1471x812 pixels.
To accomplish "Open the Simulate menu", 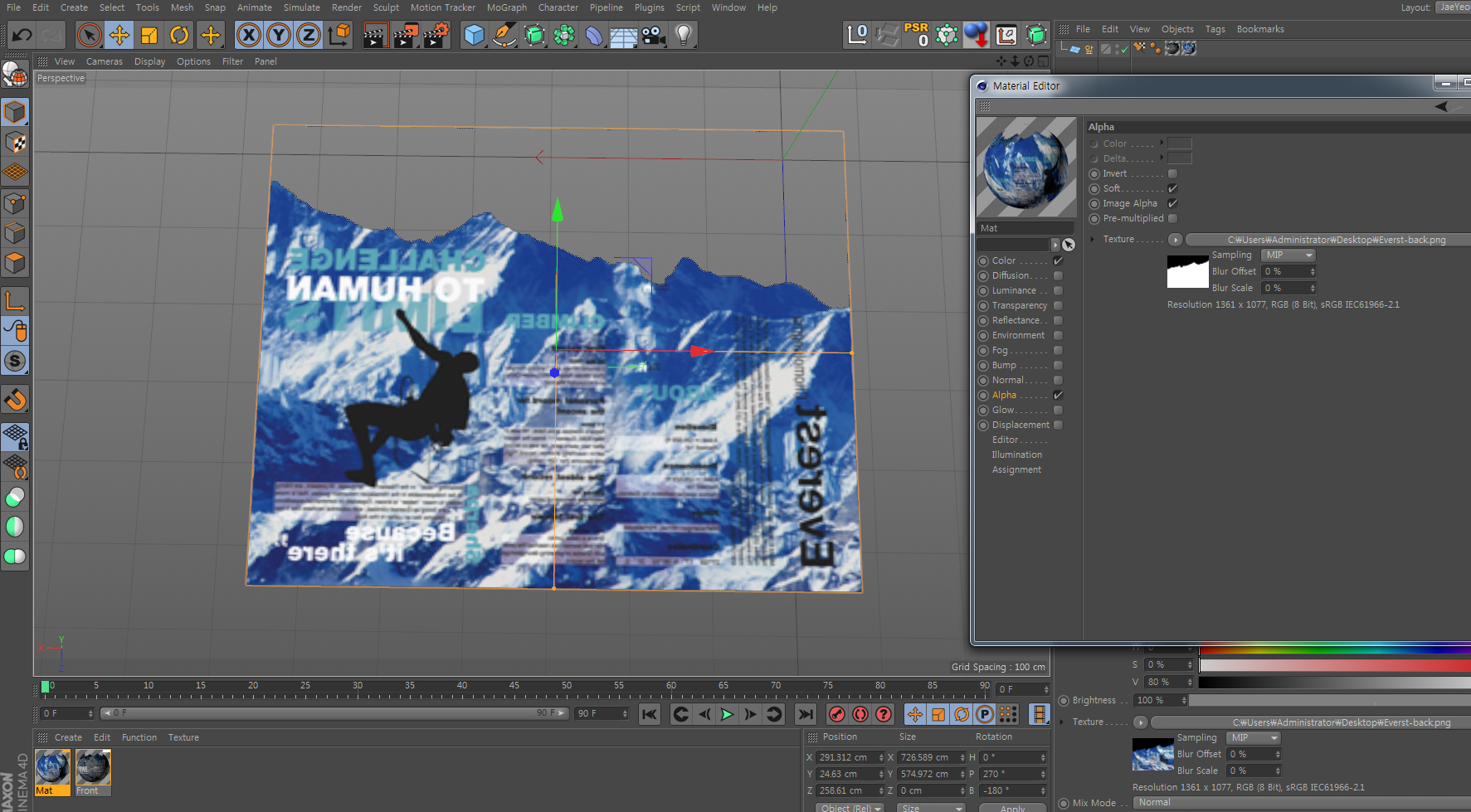I will point(302,7).
